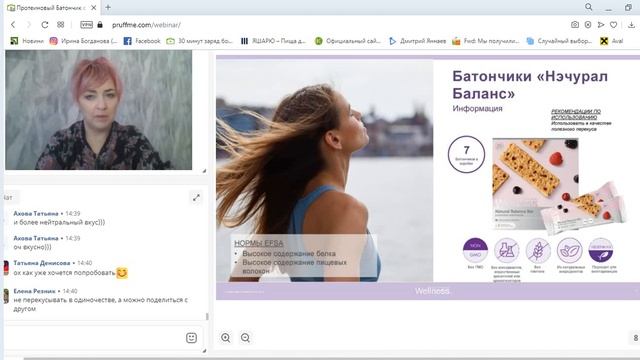Reload the pruffme webinar page

[44, 25]
